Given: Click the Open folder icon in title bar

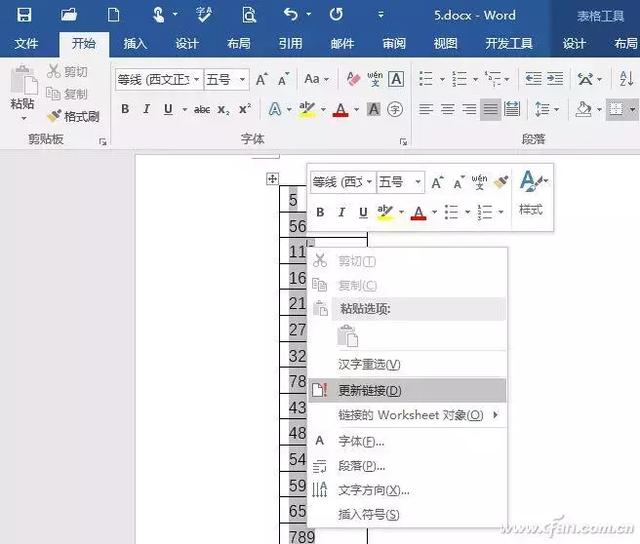Looking at the screenshot, I should point(69,15).
